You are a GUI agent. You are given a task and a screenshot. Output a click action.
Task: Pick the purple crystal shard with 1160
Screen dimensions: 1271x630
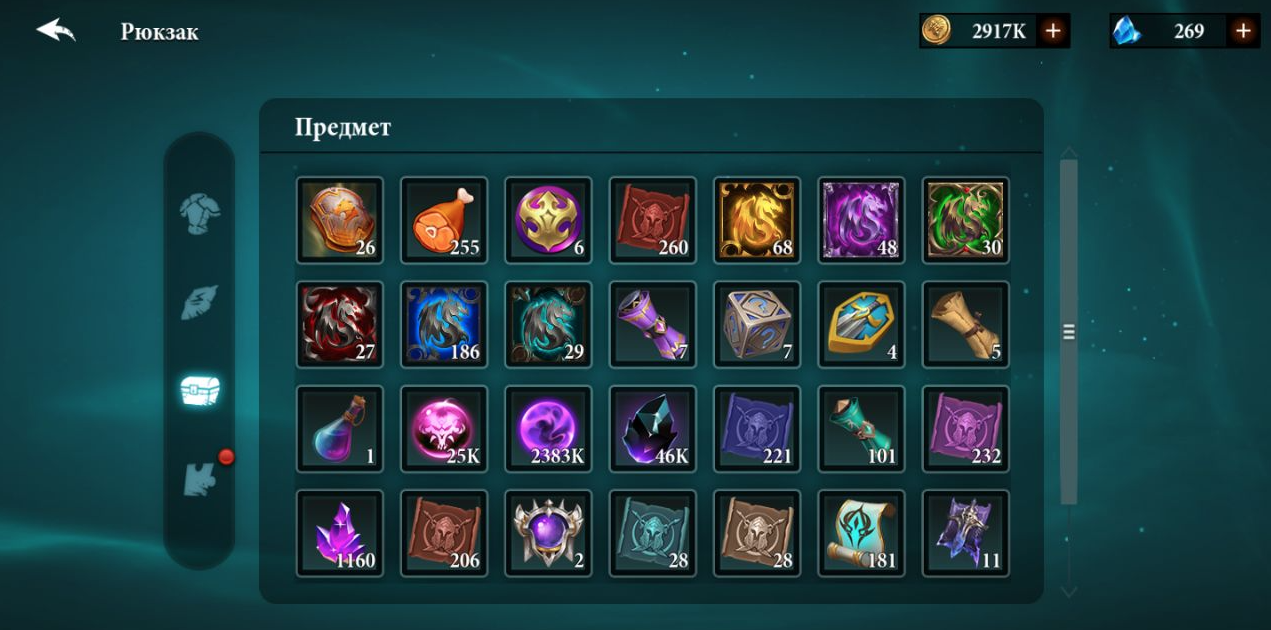pyautogui.click(x=340, y=533)
